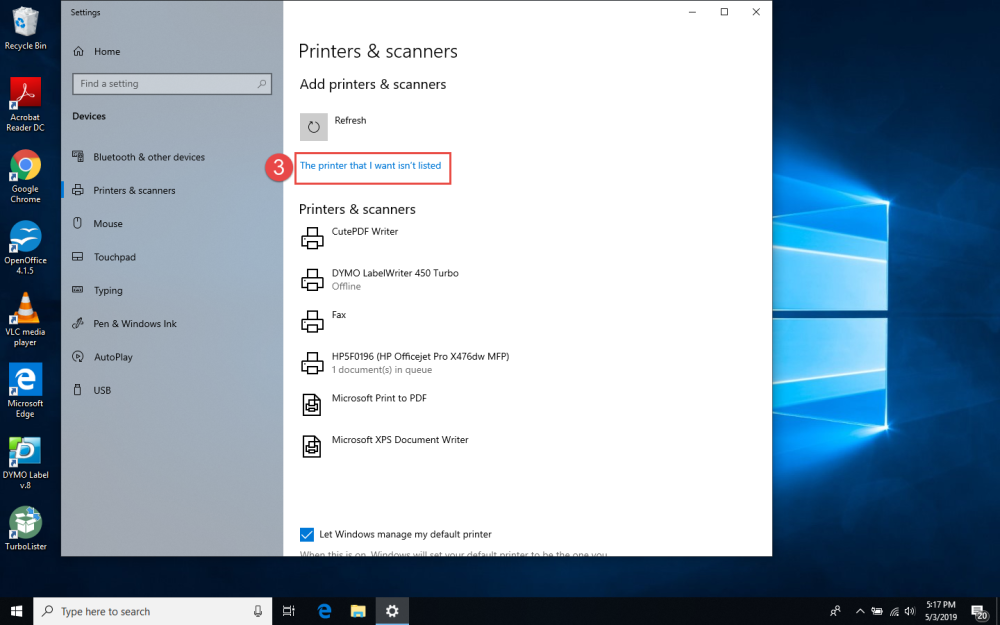Show hidden system tray icons

(860, 611)
